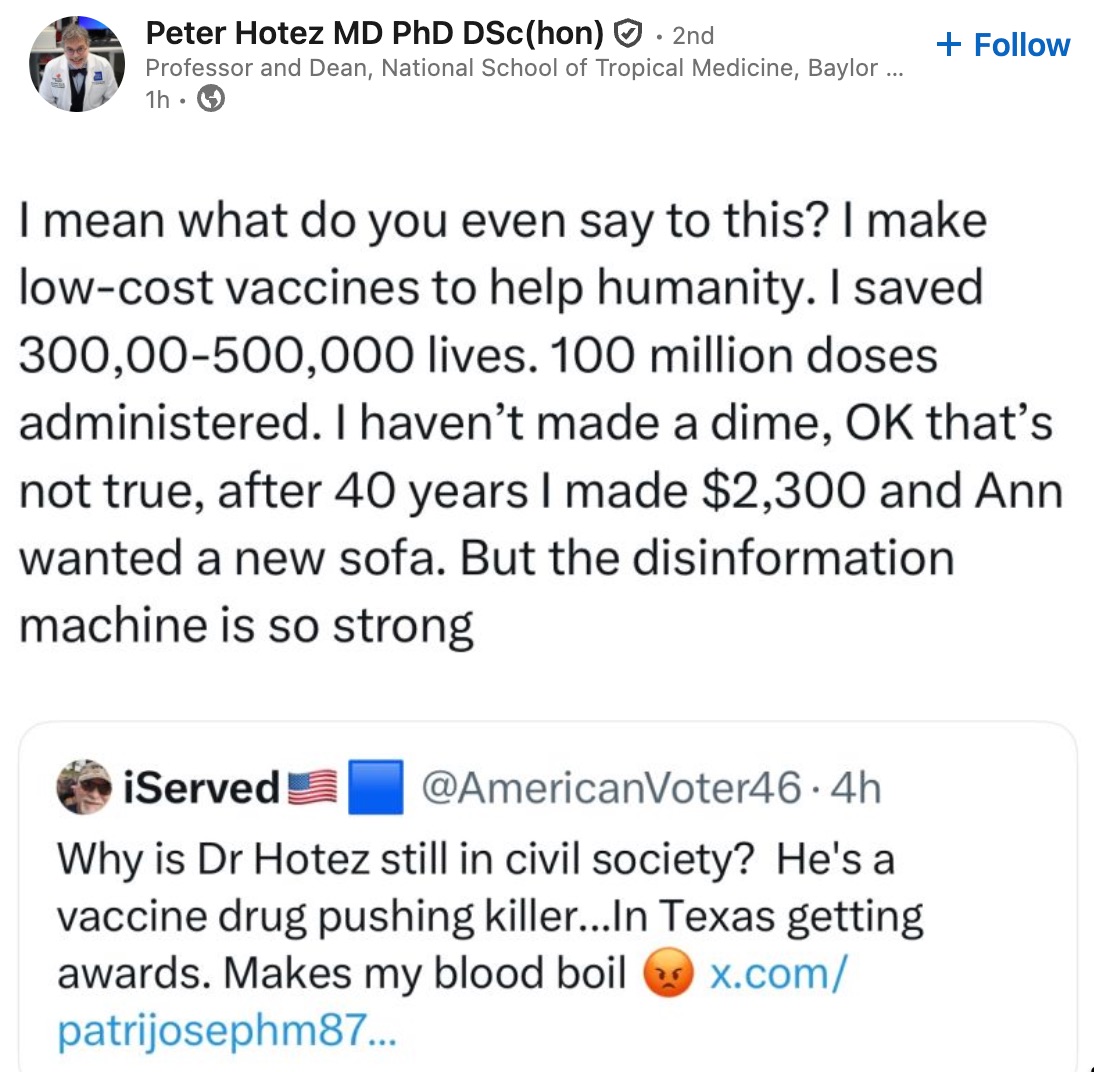Follow Peter Hotez via the Follow button
Viewport: 1094px width, 1072px height.
[1002, 44]
